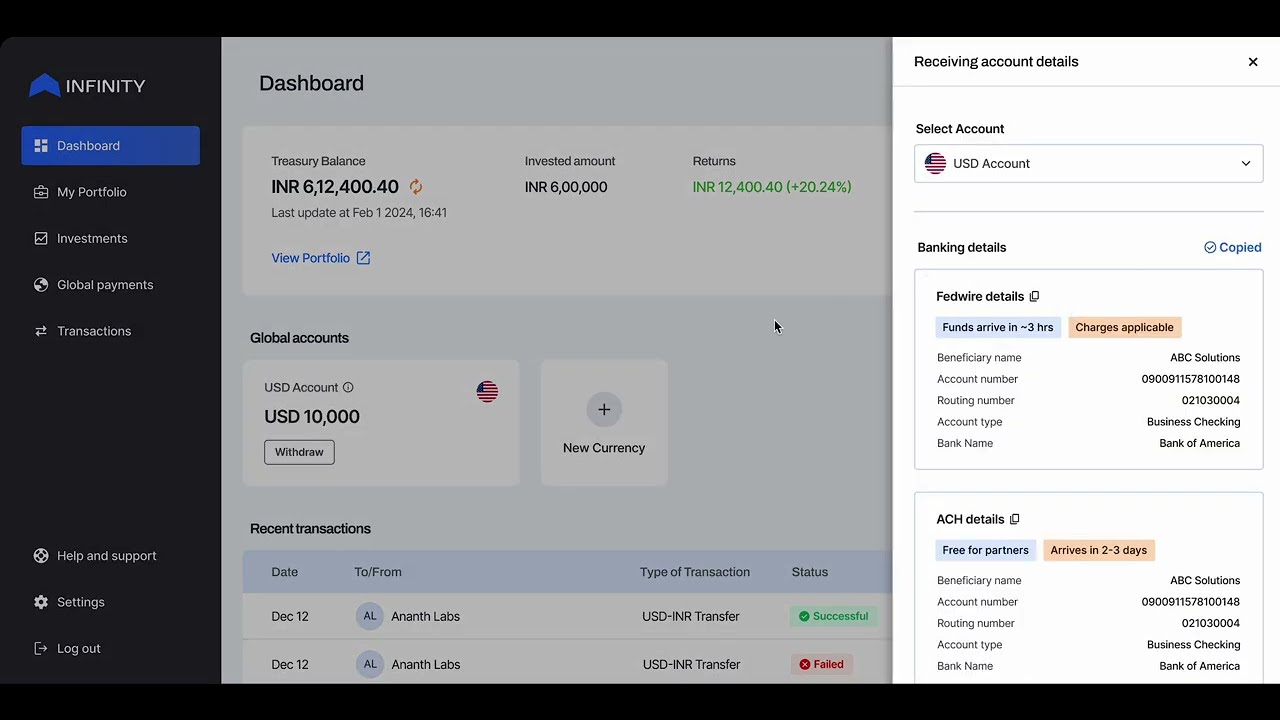Copy the Fedwire details
The image size is (1280, 720).
point(1035,296)
